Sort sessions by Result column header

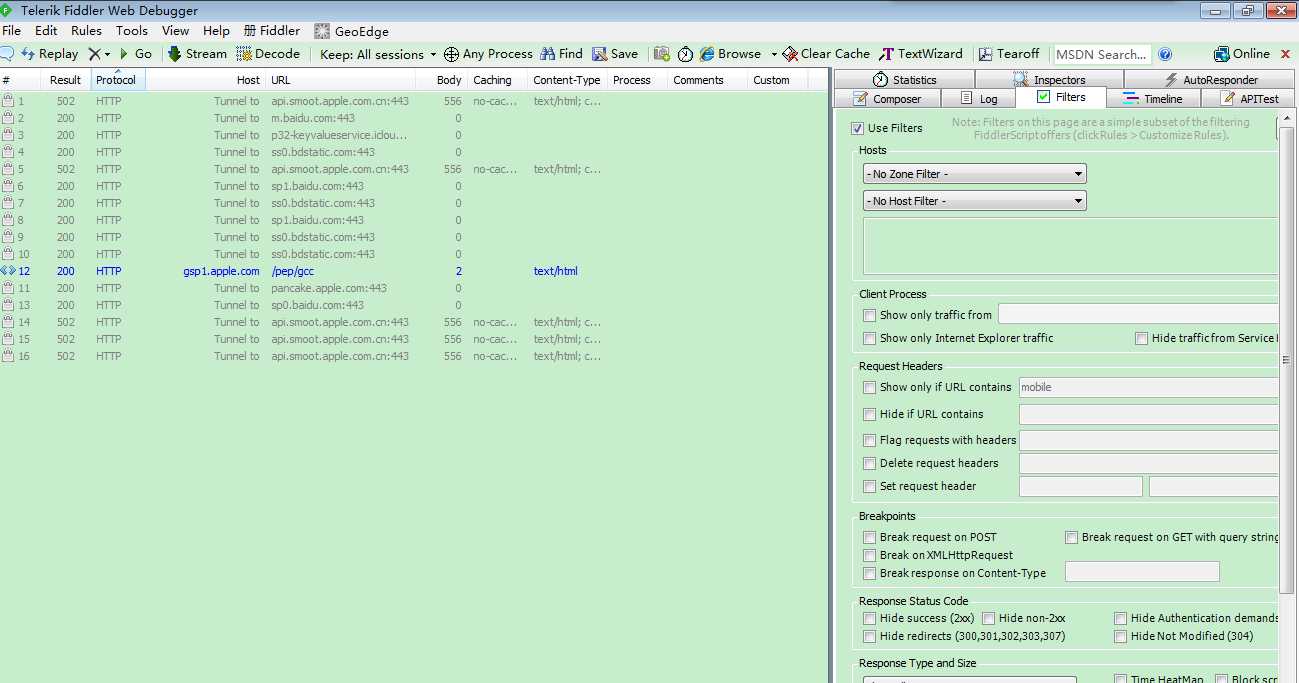point(66,80)
